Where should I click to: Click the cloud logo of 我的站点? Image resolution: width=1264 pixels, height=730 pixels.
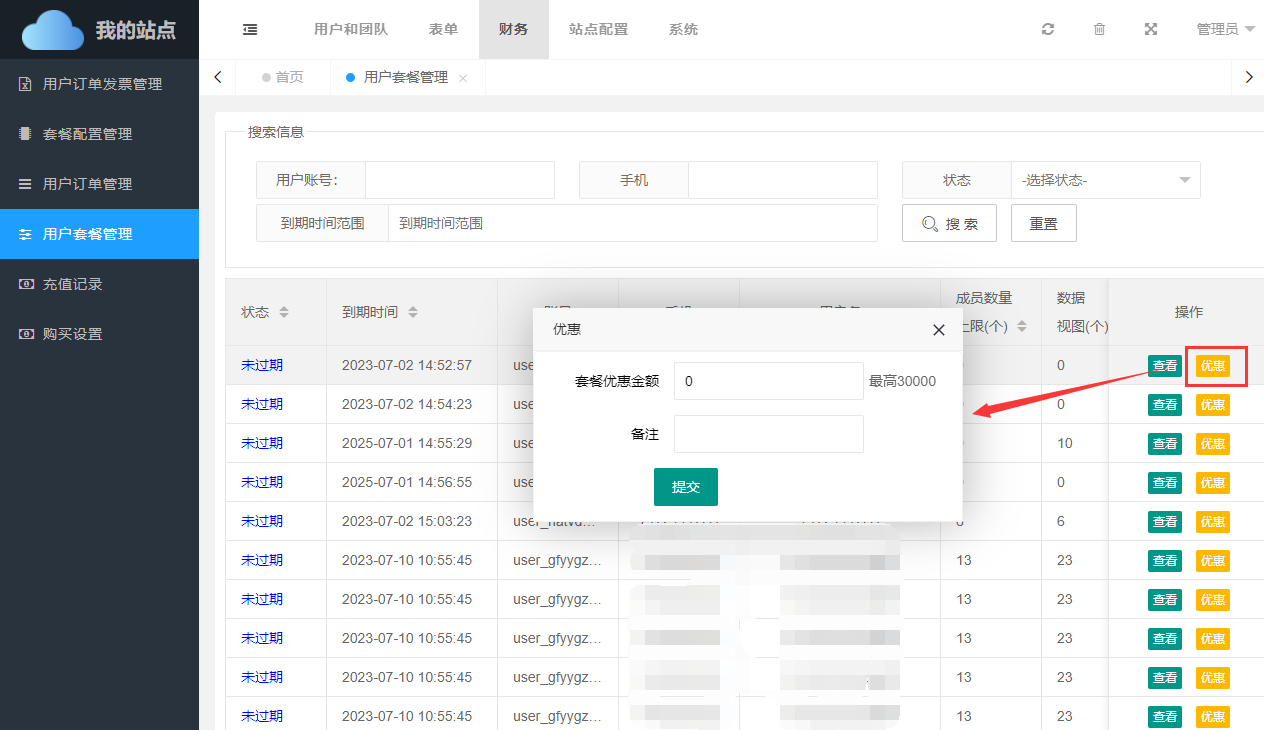pyautogui.click(x=53, y=30)
